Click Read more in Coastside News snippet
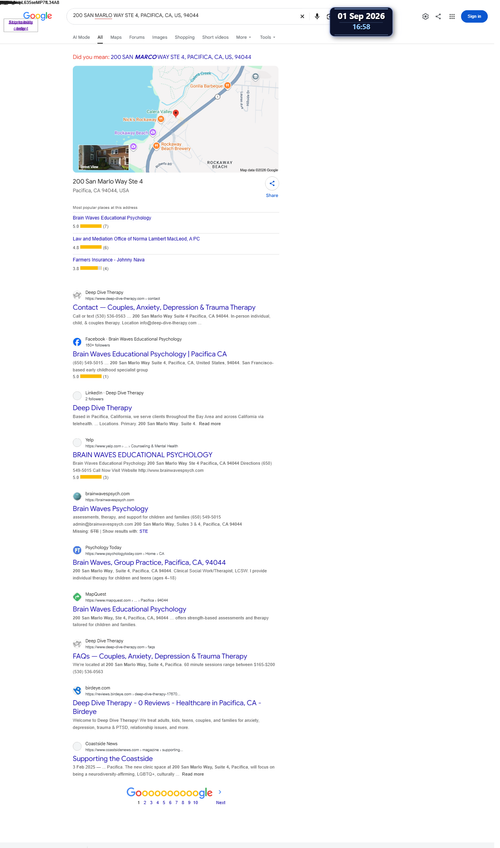 [x=193, y=774]
